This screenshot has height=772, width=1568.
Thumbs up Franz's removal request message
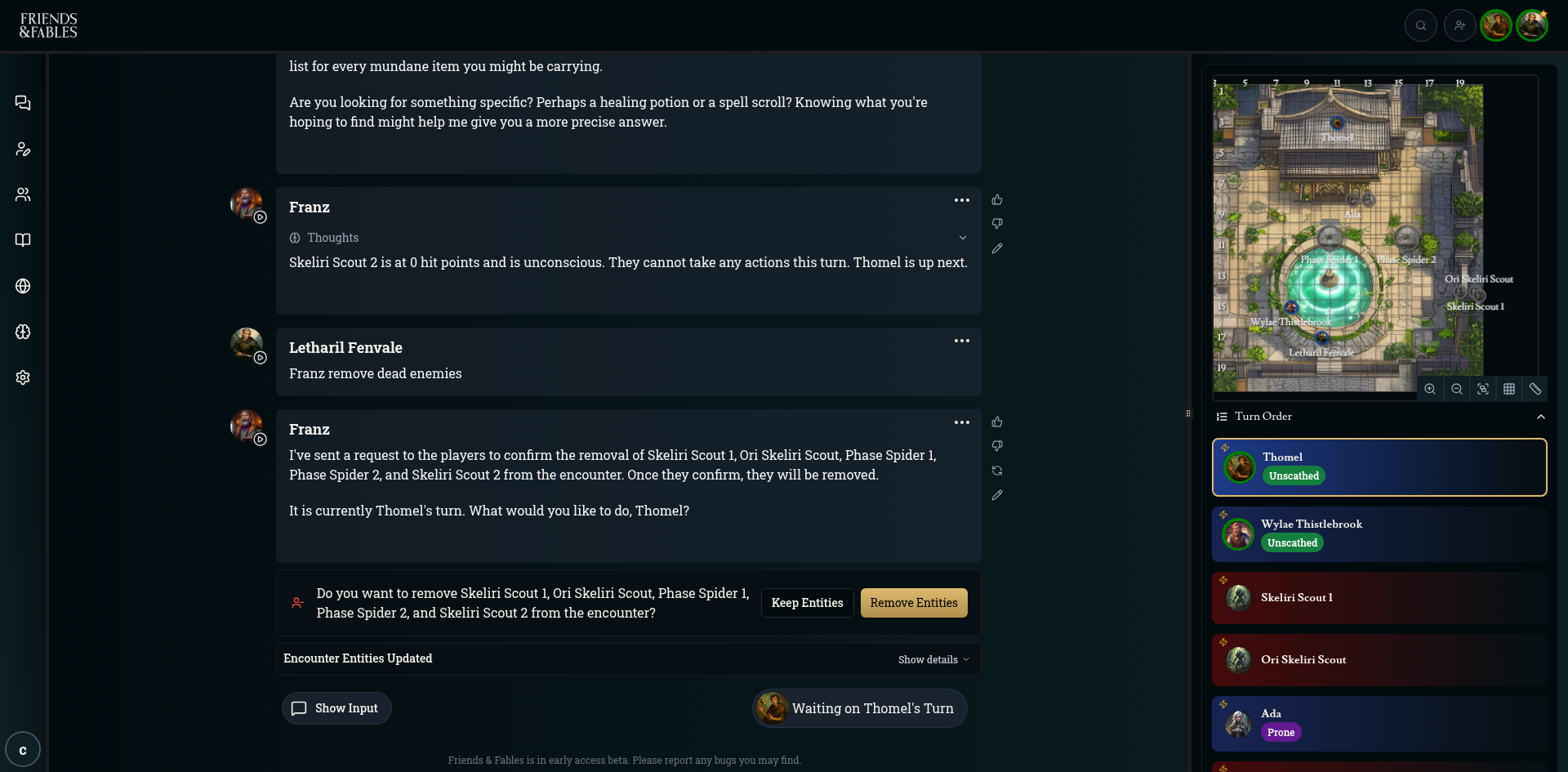[997, 422]
